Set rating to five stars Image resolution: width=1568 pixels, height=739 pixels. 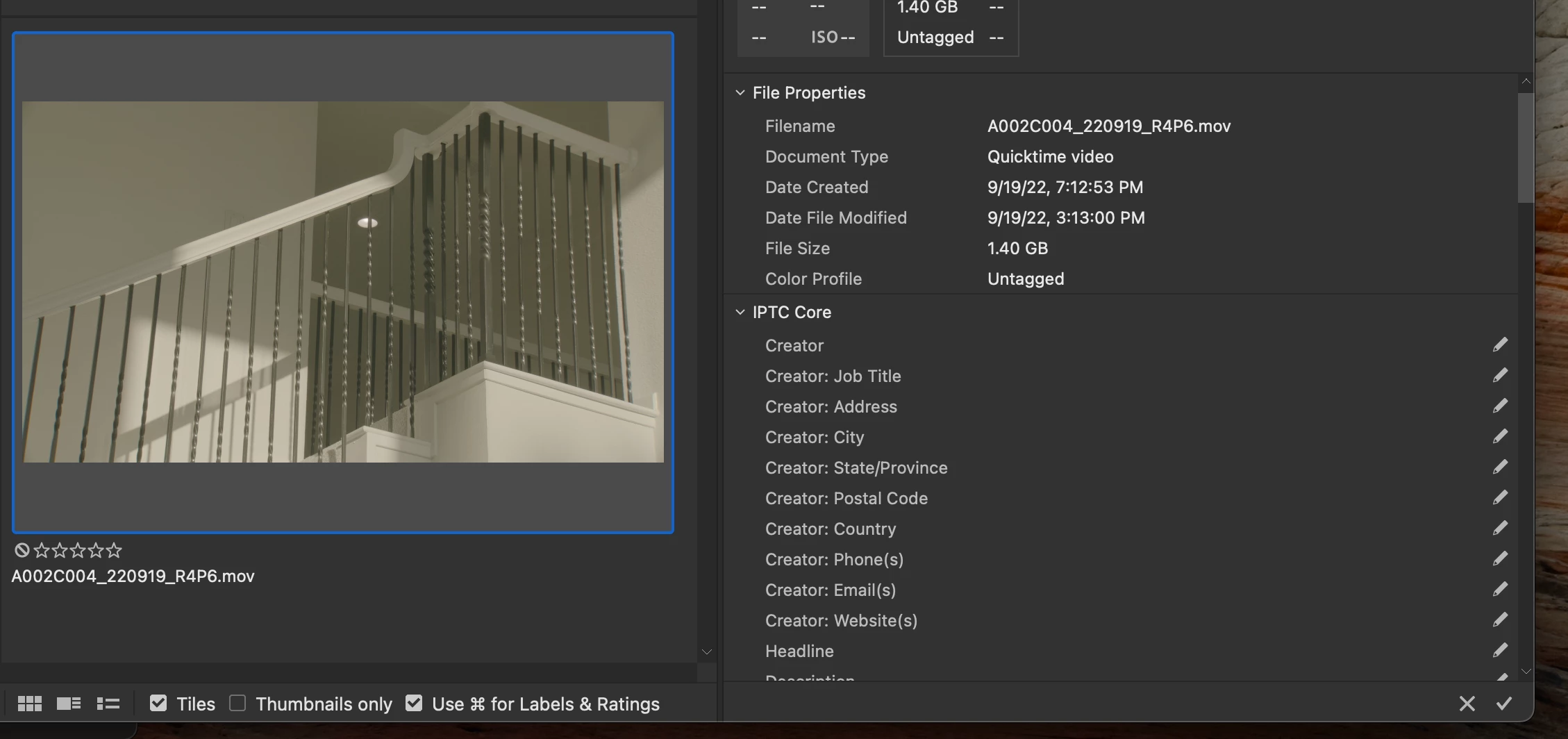[x=114, y=551]
